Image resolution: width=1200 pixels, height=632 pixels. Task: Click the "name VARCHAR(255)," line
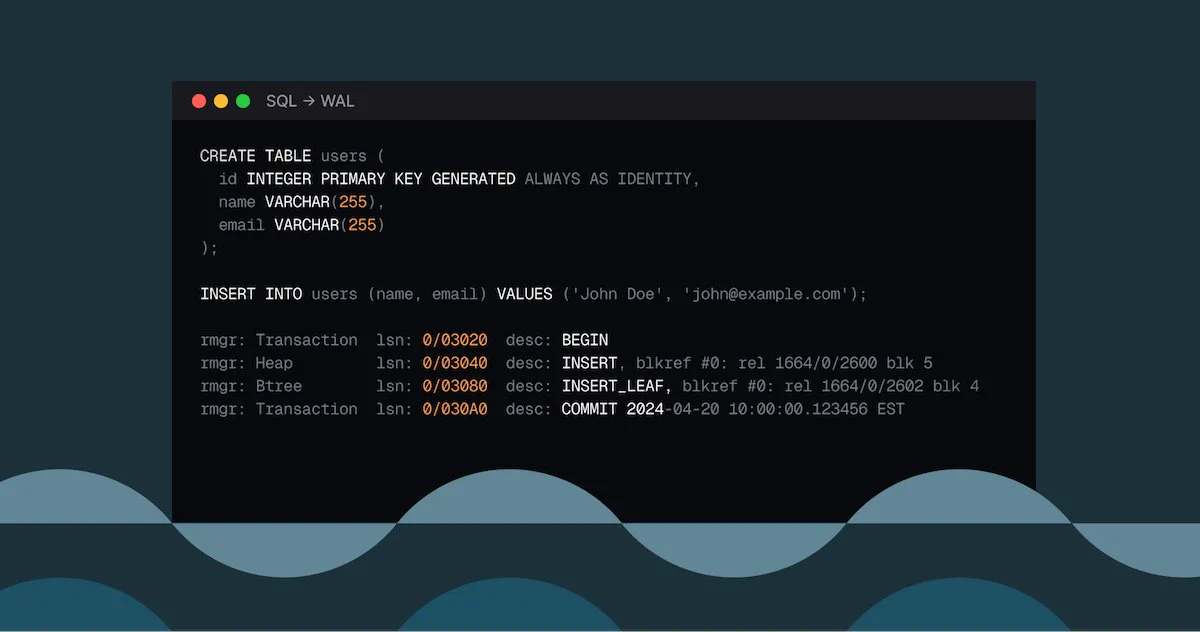302,202
